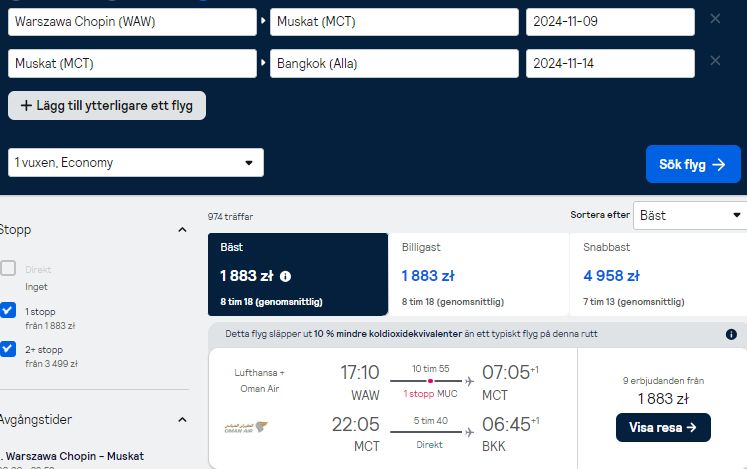
Task: Click info icon next to Bäst price
Action: (285, 276)
